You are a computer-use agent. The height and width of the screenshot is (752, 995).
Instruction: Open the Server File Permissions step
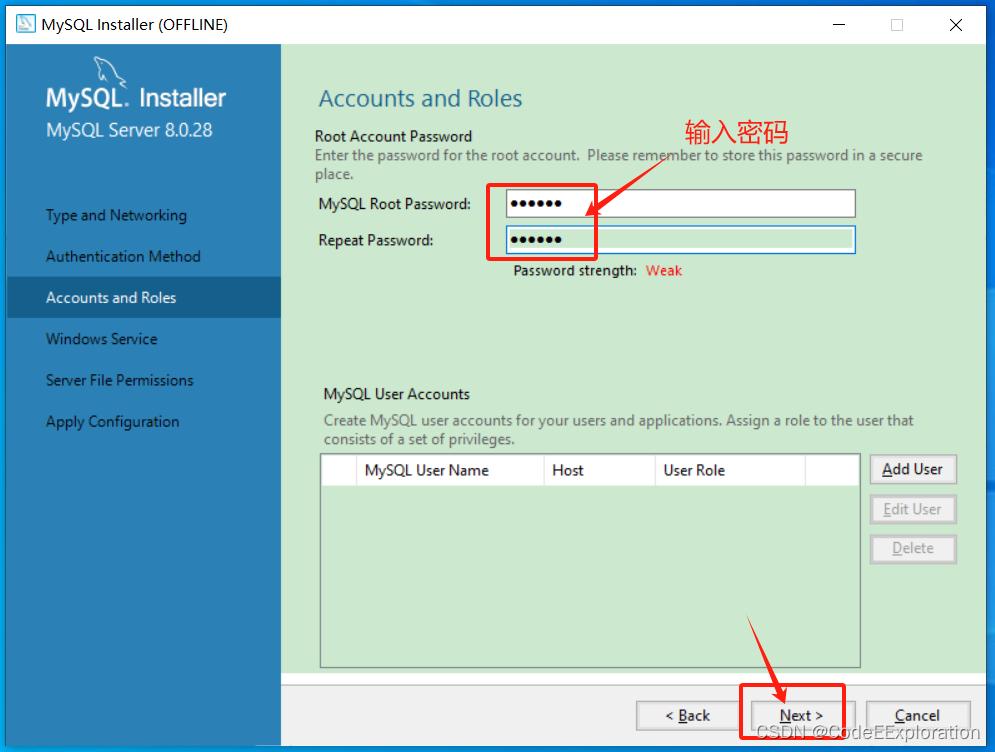(x=119, y=380)
